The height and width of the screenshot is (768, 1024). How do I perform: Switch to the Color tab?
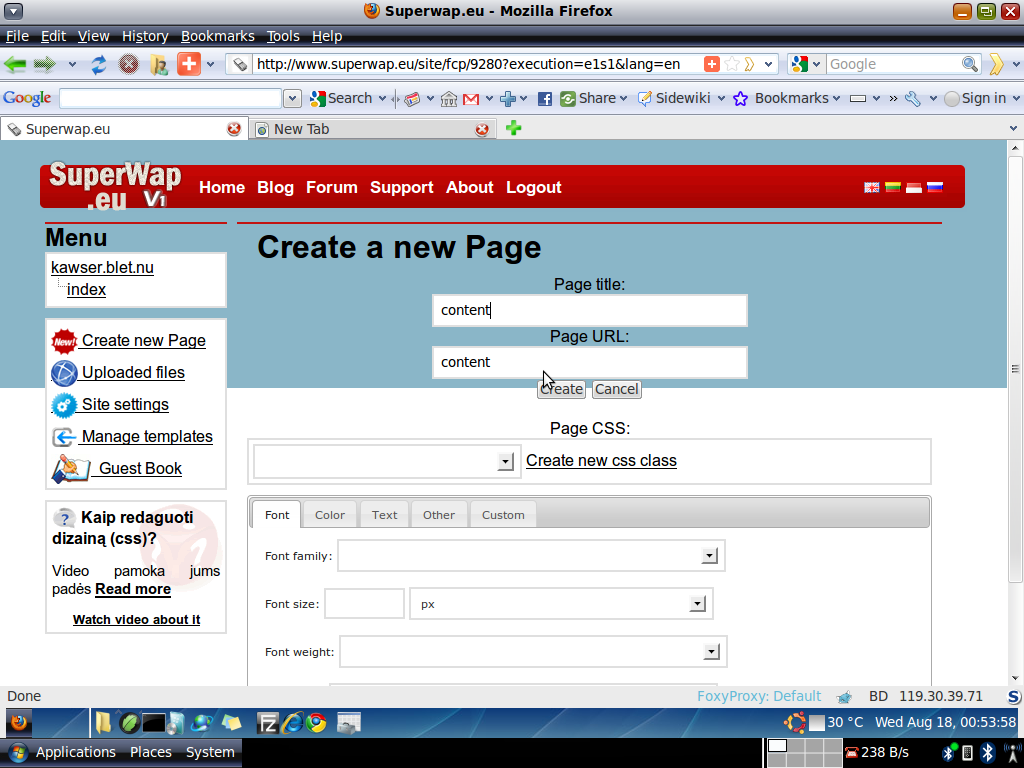click(x=330, y=515)
